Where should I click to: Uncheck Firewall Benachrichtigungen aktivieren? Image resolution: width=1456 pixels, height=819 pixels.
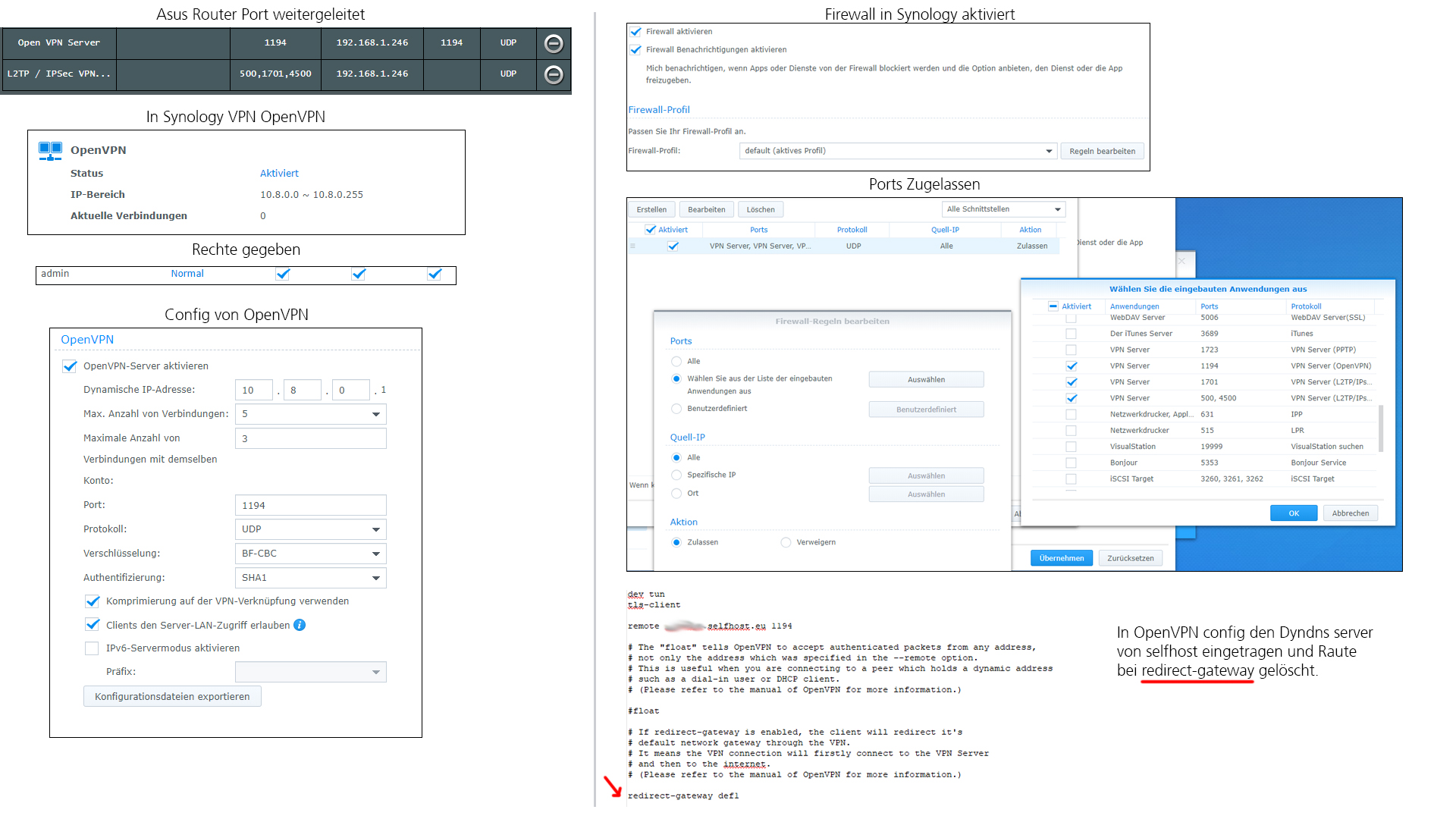pos(635,50)
